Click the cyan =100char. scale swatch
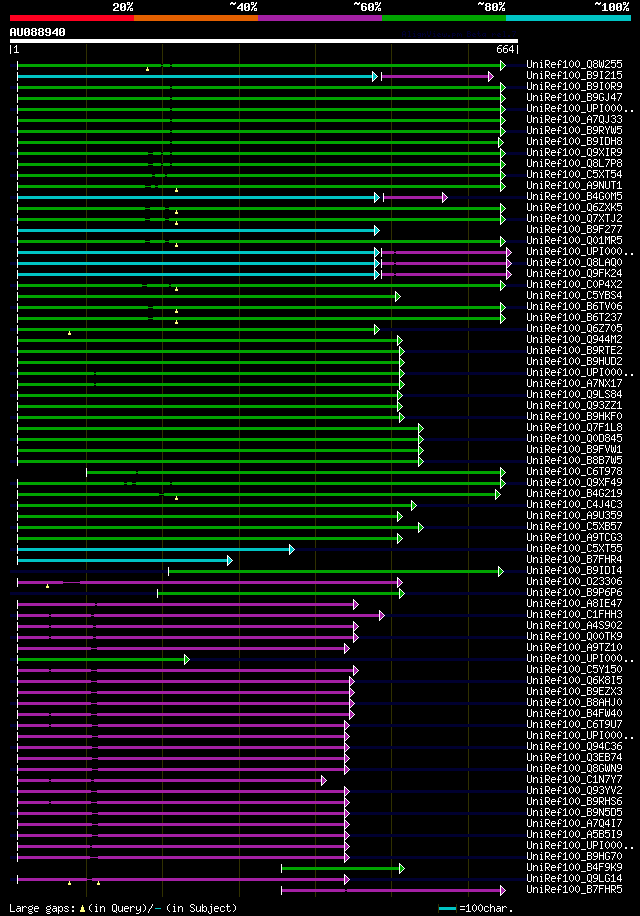This screenshot has width=640, height=916. pyautogui.click(x=447, y=908)
